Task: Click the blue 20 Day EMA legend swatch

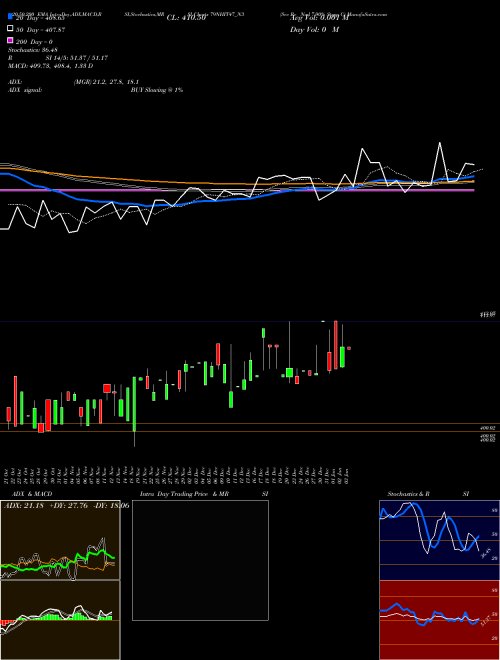Action: 11,17
